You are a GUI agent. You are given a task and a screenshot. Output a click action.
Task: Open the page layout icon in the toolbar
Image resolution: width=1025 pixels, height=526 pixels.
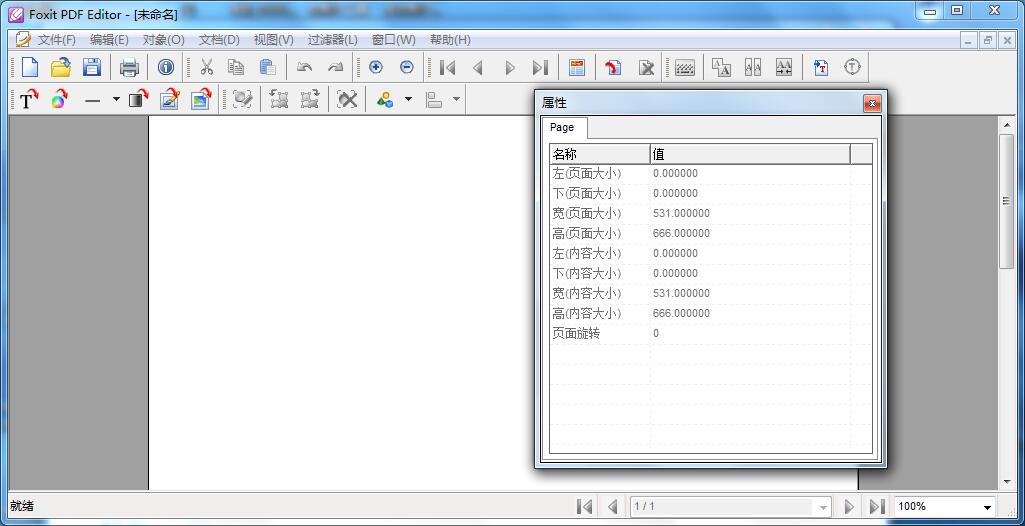577,67
